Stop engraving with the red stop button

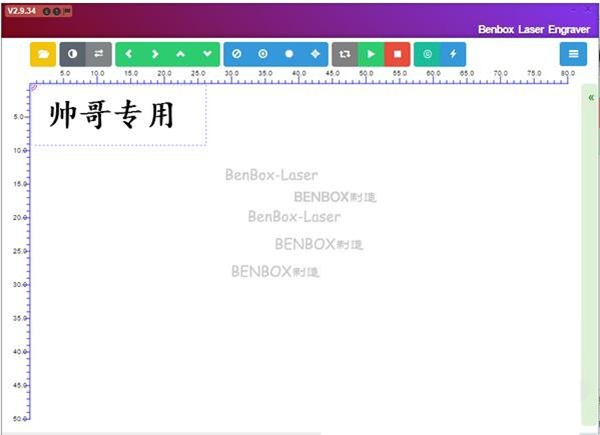pos(397,54)
